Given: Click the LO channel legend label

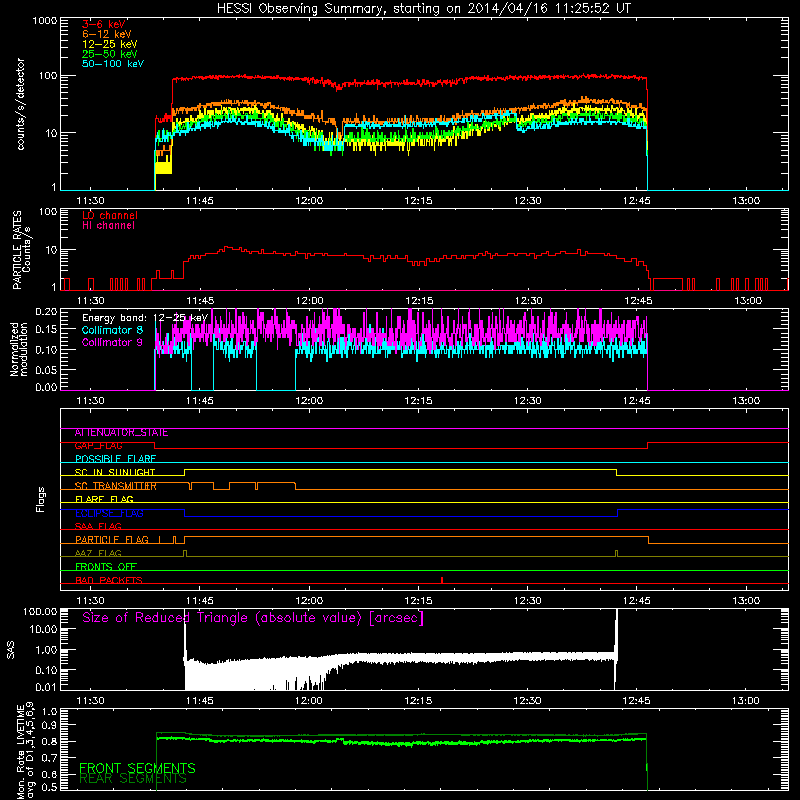Looking at the screenshot, I should click(x=110, y=215).
